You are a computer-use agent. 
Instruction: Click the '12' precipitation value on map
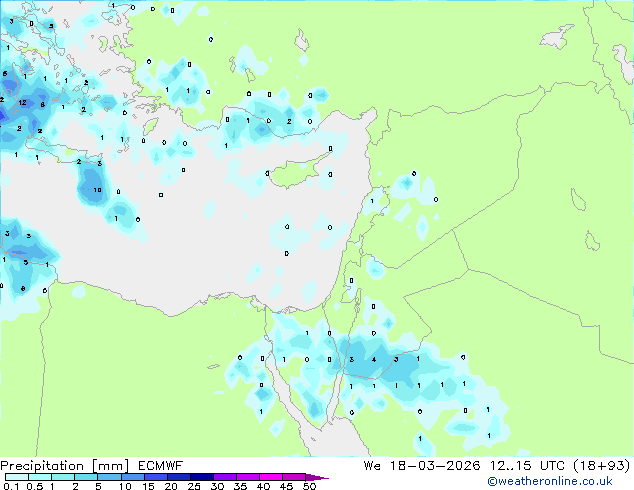coord(22,103)
